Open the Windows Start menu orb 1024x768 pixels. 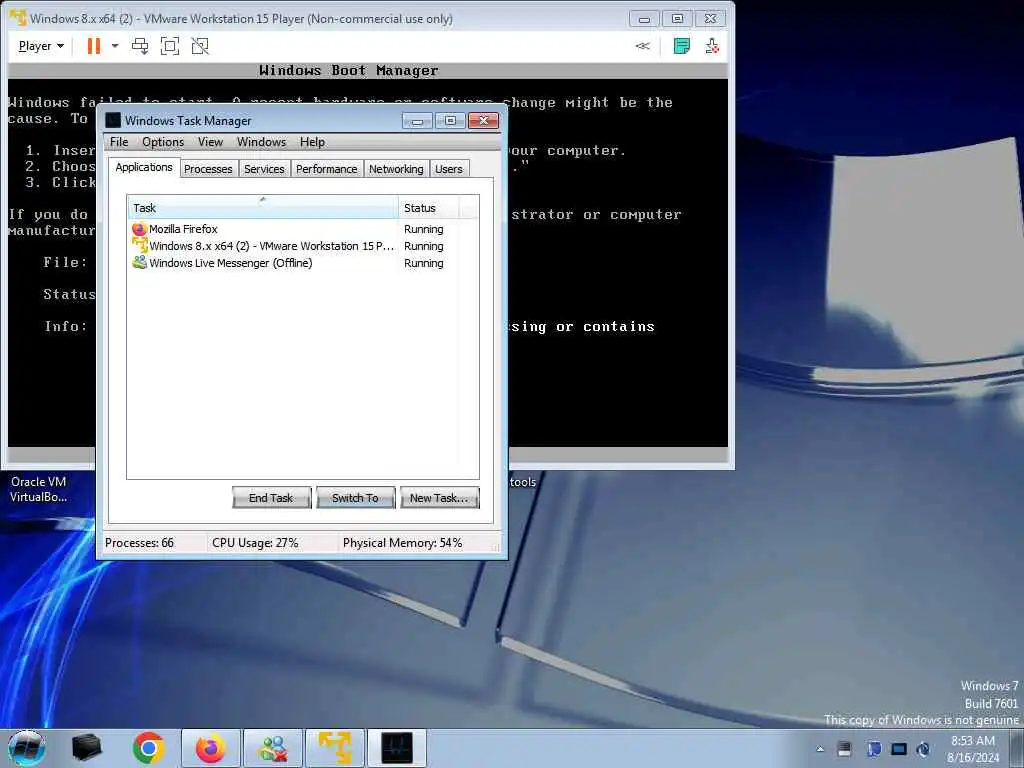pyautogui.click(x=26, y=748)
